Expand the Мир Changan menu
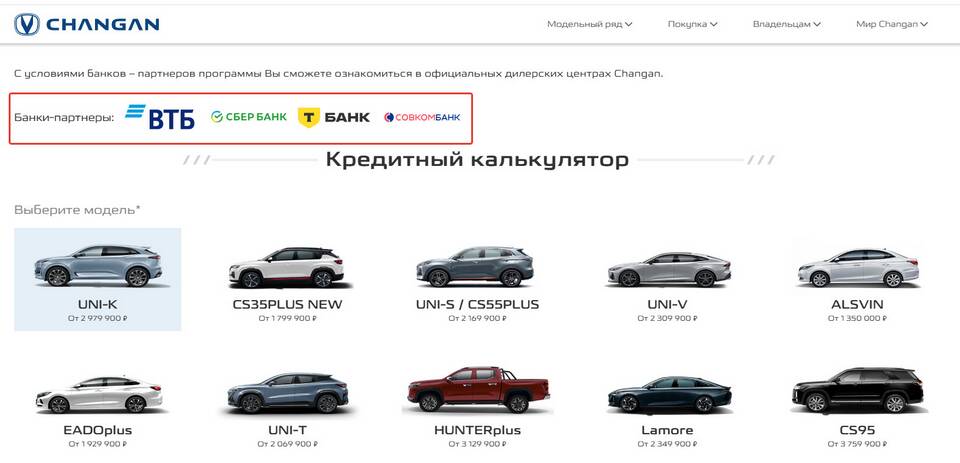This screenshot has width=960, height=463. [x=892, y=24]
